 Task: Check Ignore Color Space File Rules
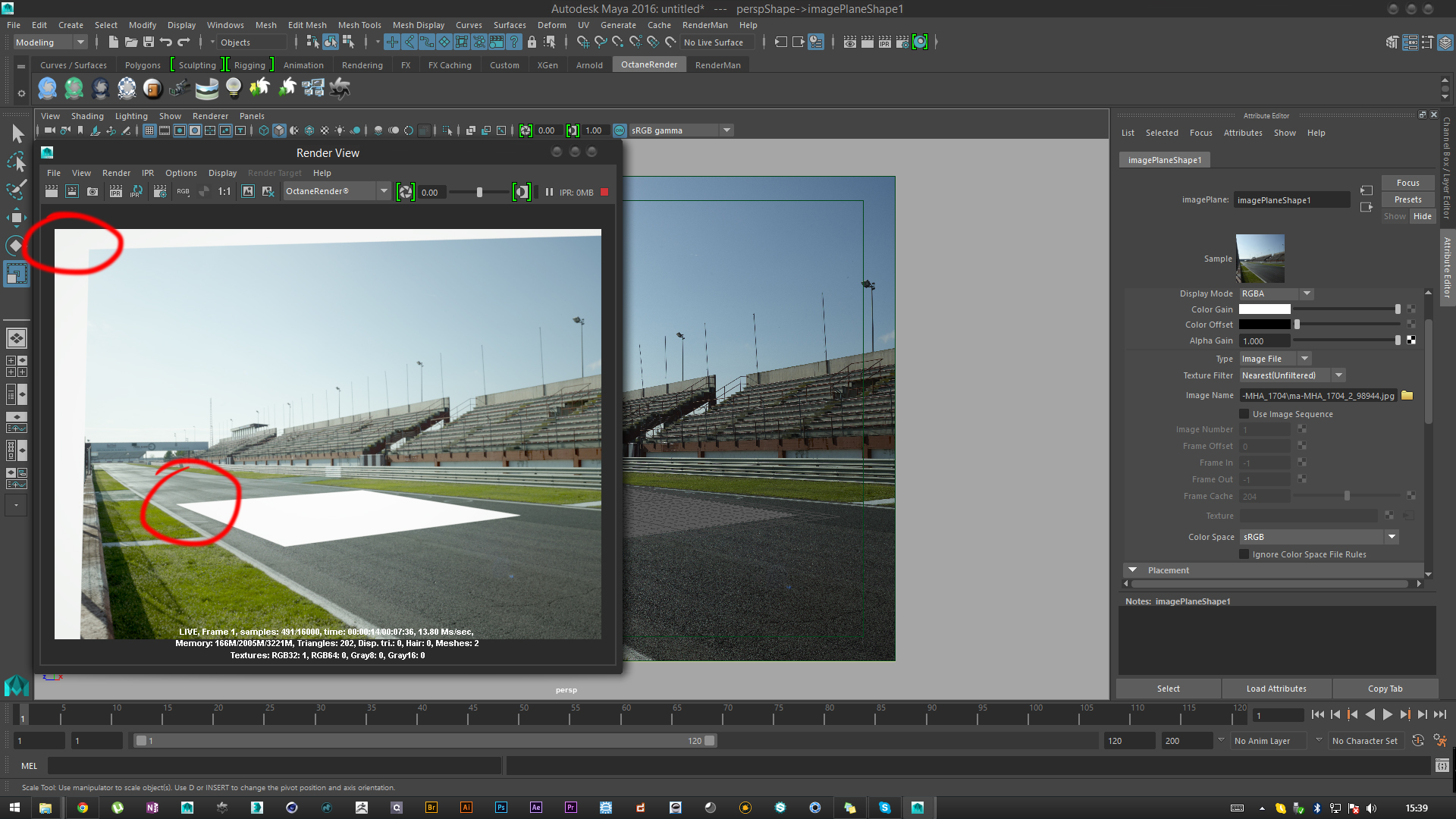1244,554
